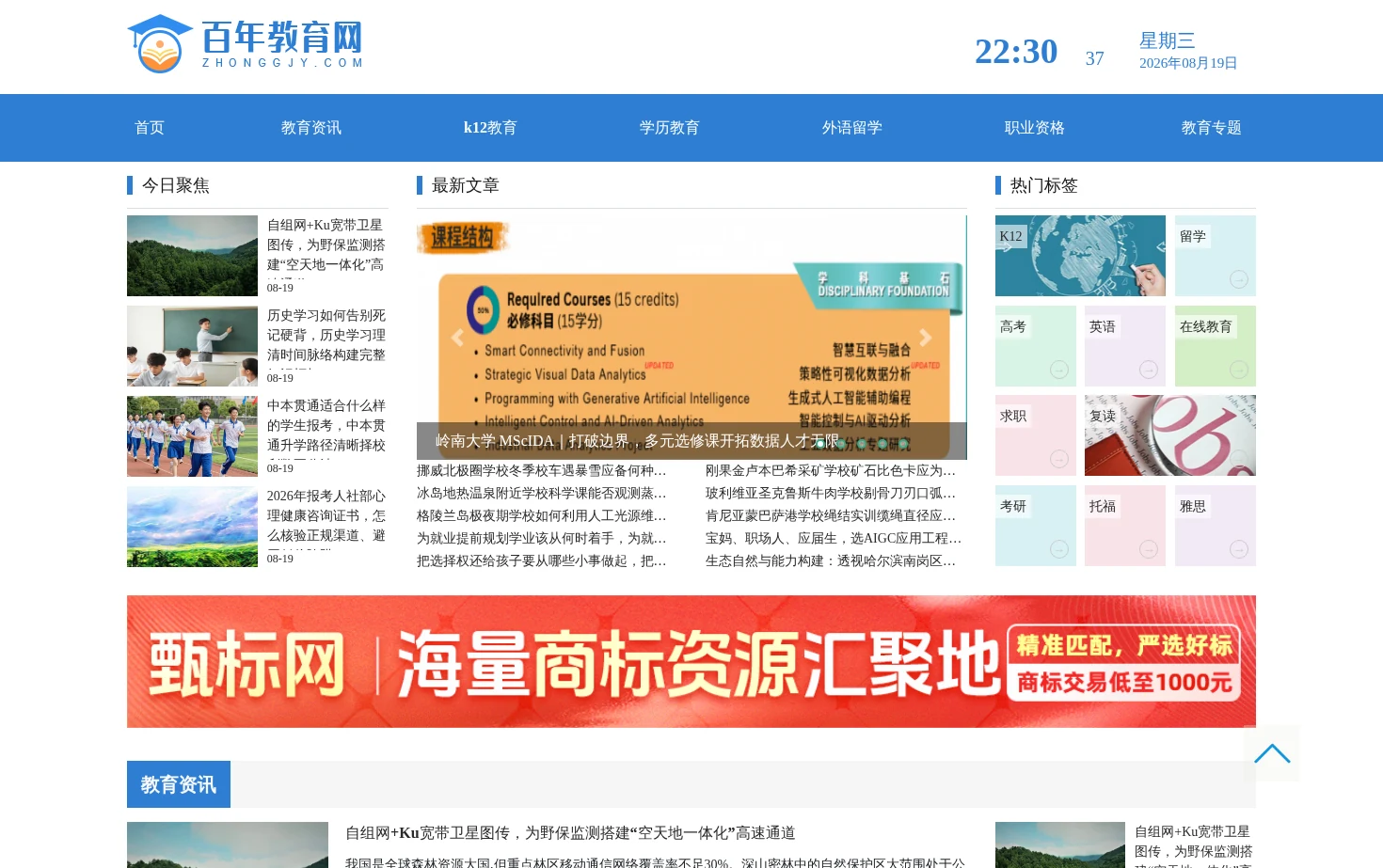Open article 中本贯通适合什么样的学生报考
This screenshot has width=1383, height=868.
pyautogui.click(x=326, y=426)
